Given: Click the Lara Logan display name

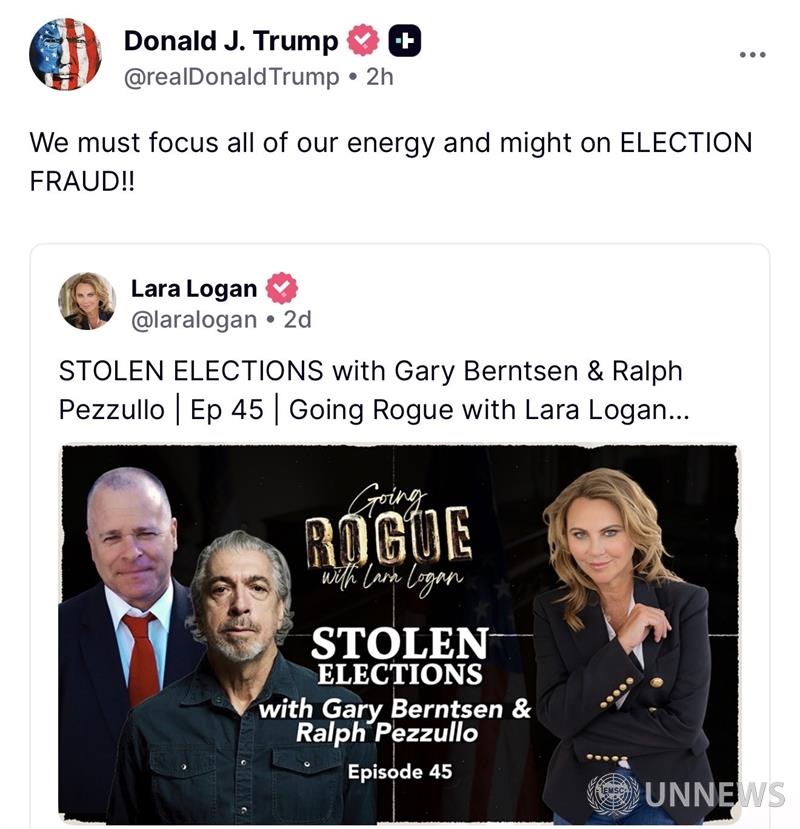Looking at the screenshot, I should 194,289.
